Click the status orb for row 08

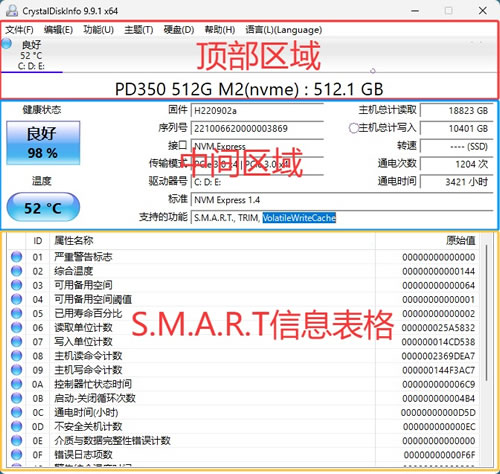point(16,356)
